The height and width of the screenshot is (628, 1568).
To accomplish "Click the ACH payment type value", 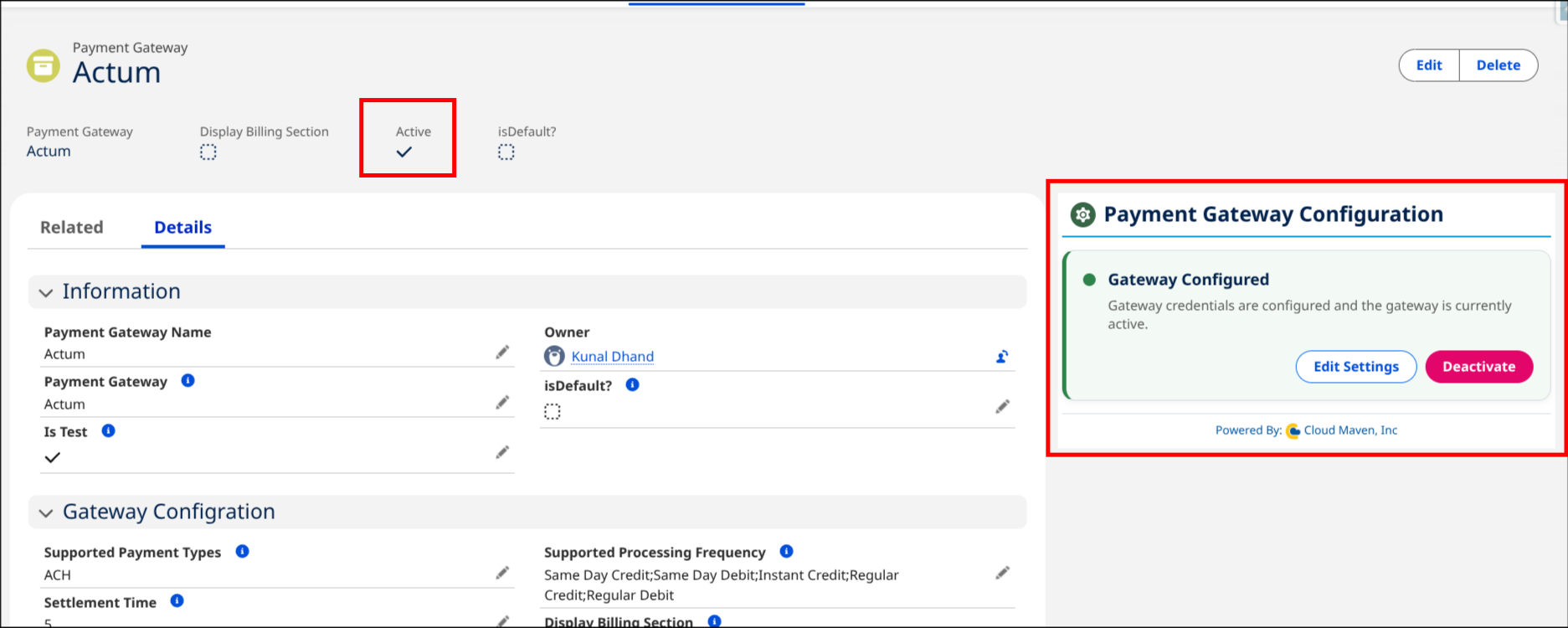I will [x=58, y=575].
